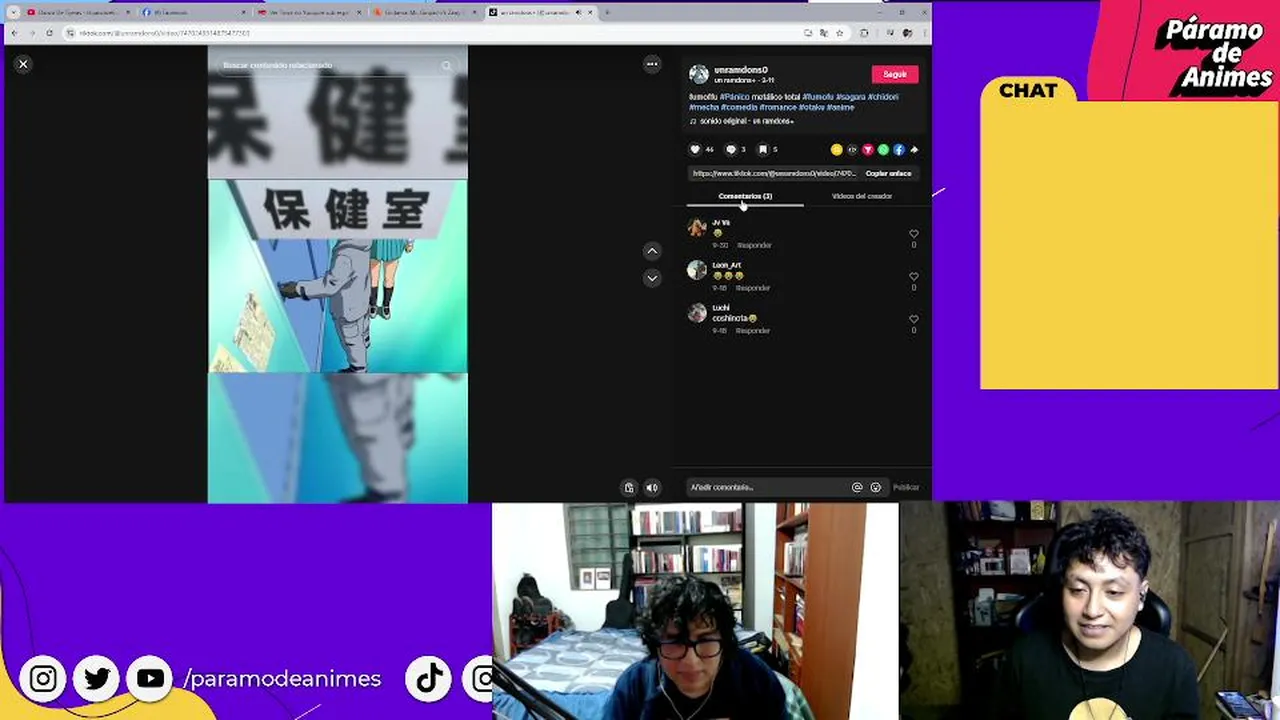Switch to Comentarios (3) tab
The height and width of the screenshot is (720, 1280).
[745, 196]
